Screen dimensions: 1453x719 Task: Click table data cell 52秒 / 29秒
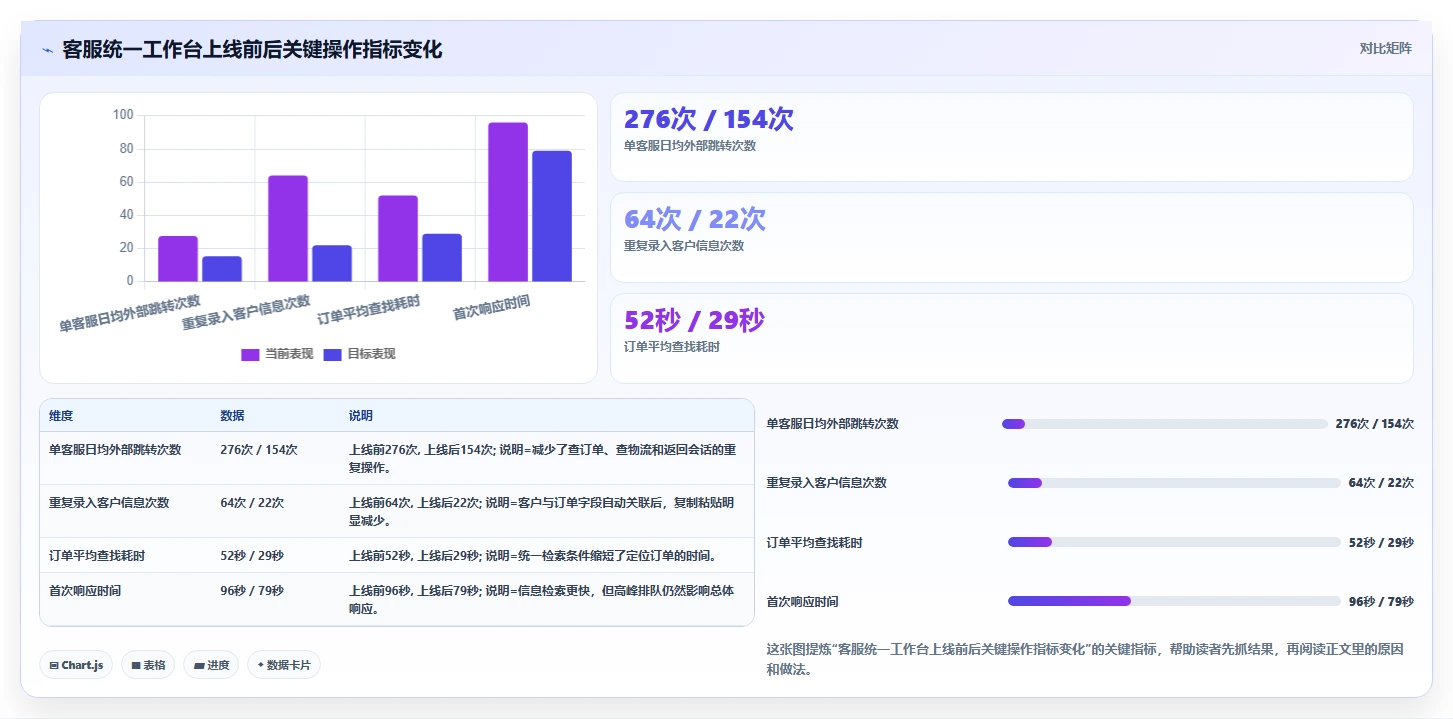pyautogui.click(x=252, y=556)
